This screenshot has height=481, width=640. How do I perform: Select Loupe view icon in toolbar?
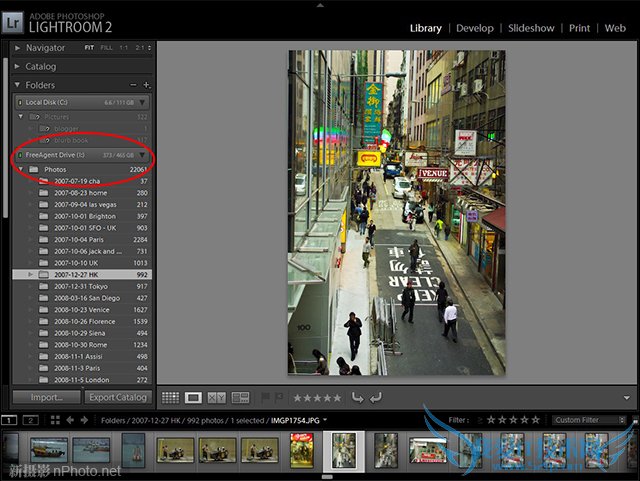[x=194, y=398]
